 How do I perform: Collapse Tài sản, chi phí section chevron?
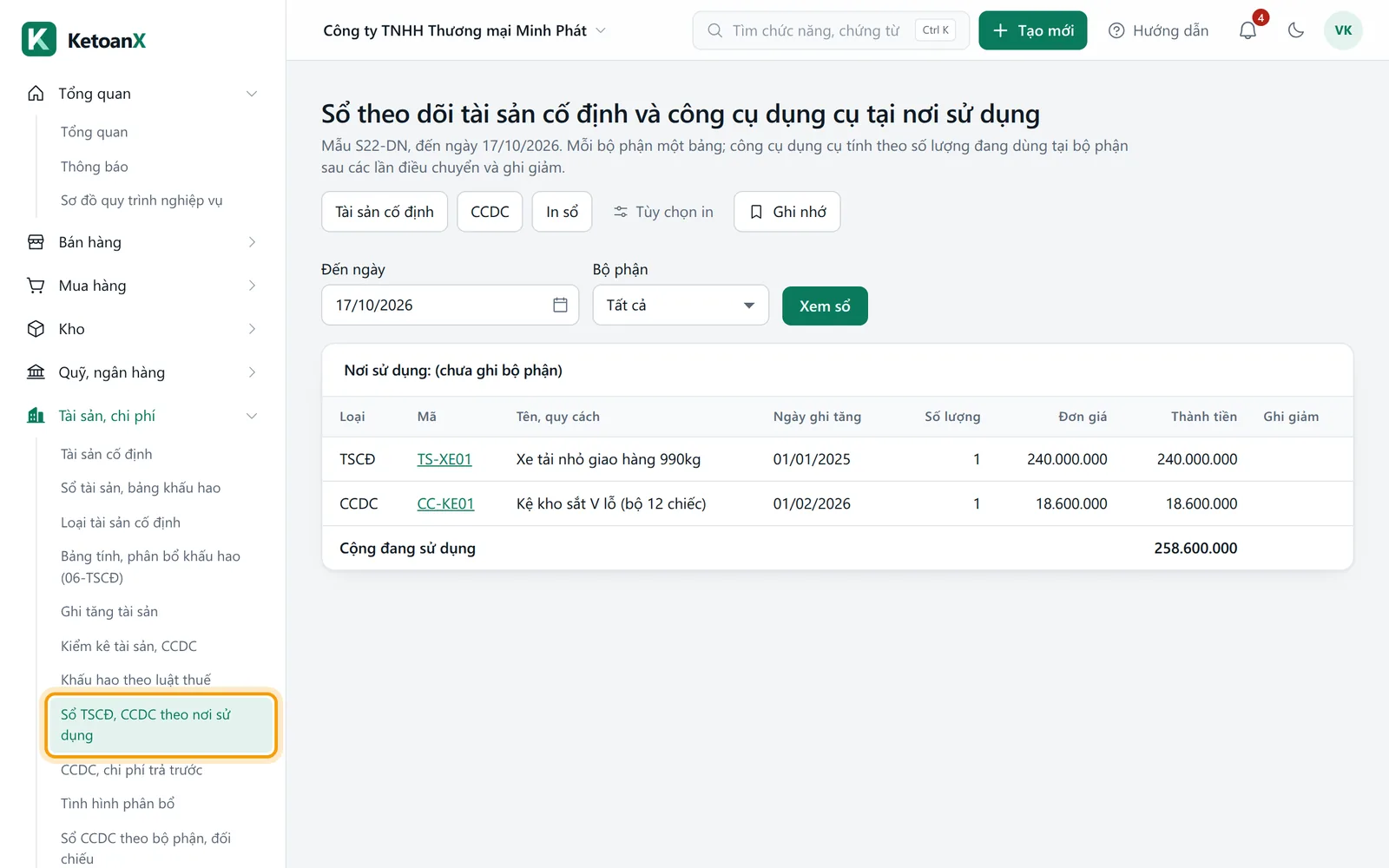pyautogui.click(x=252, y=416)
